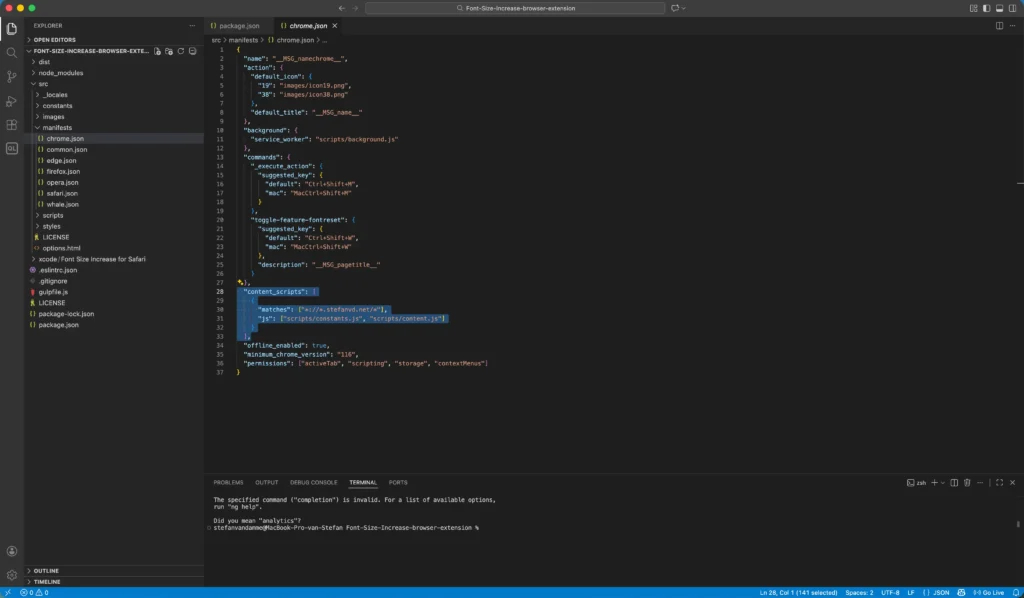
Task: Open the Manage gear icon
Action: click(12, 575)
